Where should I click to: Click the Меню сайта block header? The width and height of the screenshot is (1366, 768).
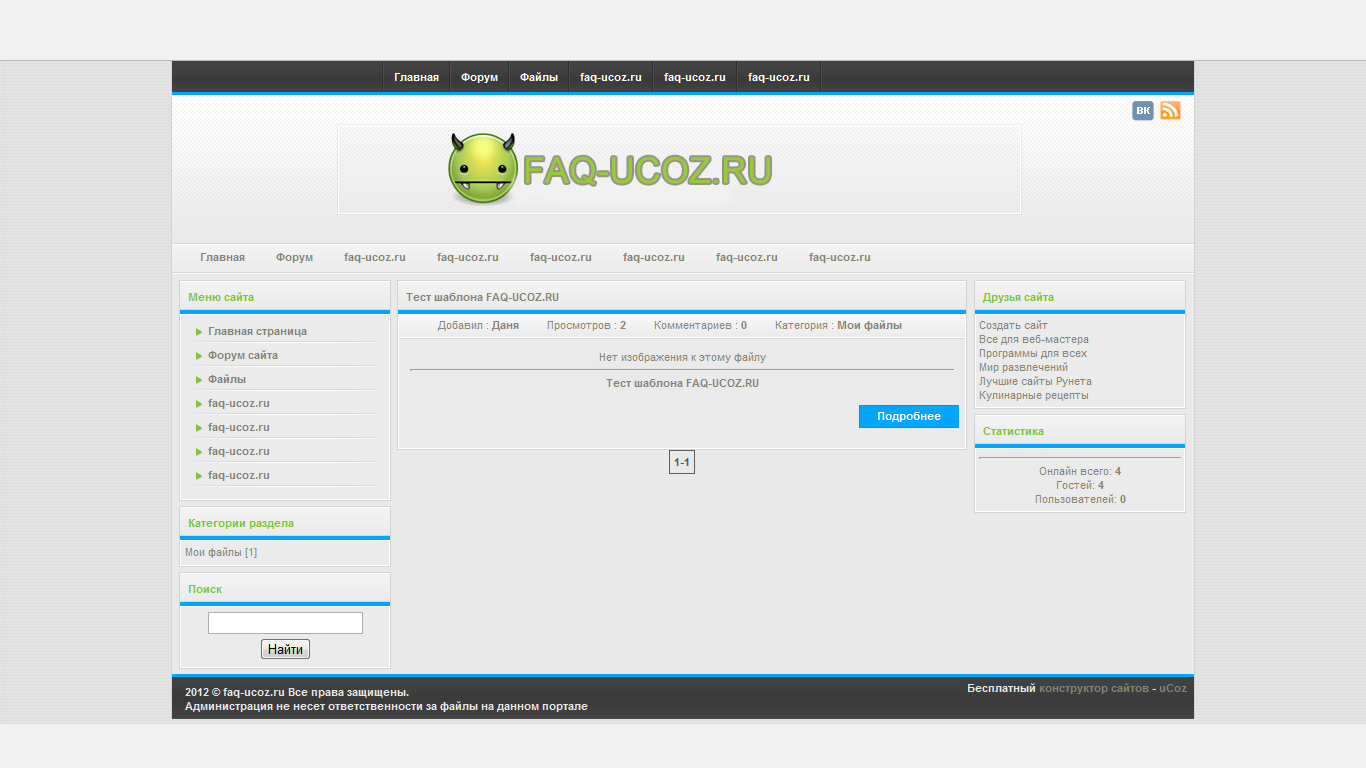click(285, 297)
